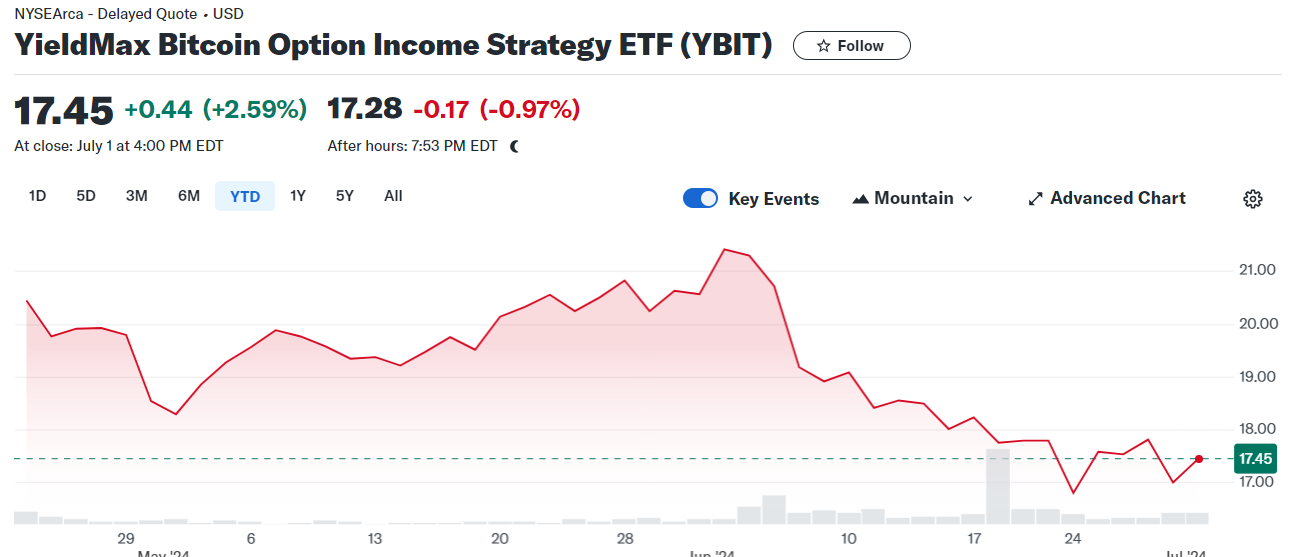Follow the YBIT ETF
Screen dimensions: 1295x557
pos(851,46)
